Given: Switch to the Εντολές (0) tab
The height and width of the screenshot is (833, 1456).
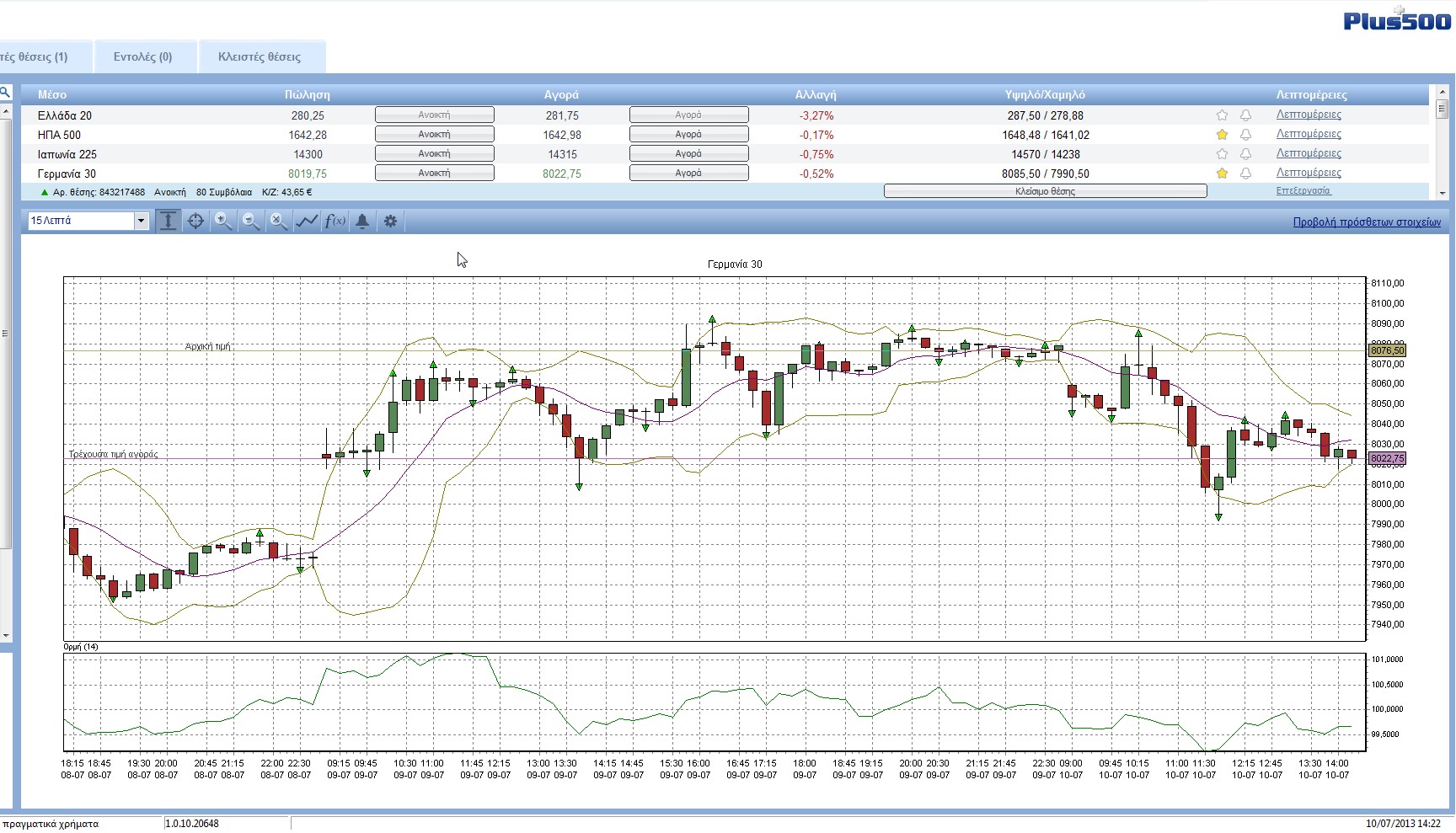Looking at the screenshot, I should pos(143,56).
